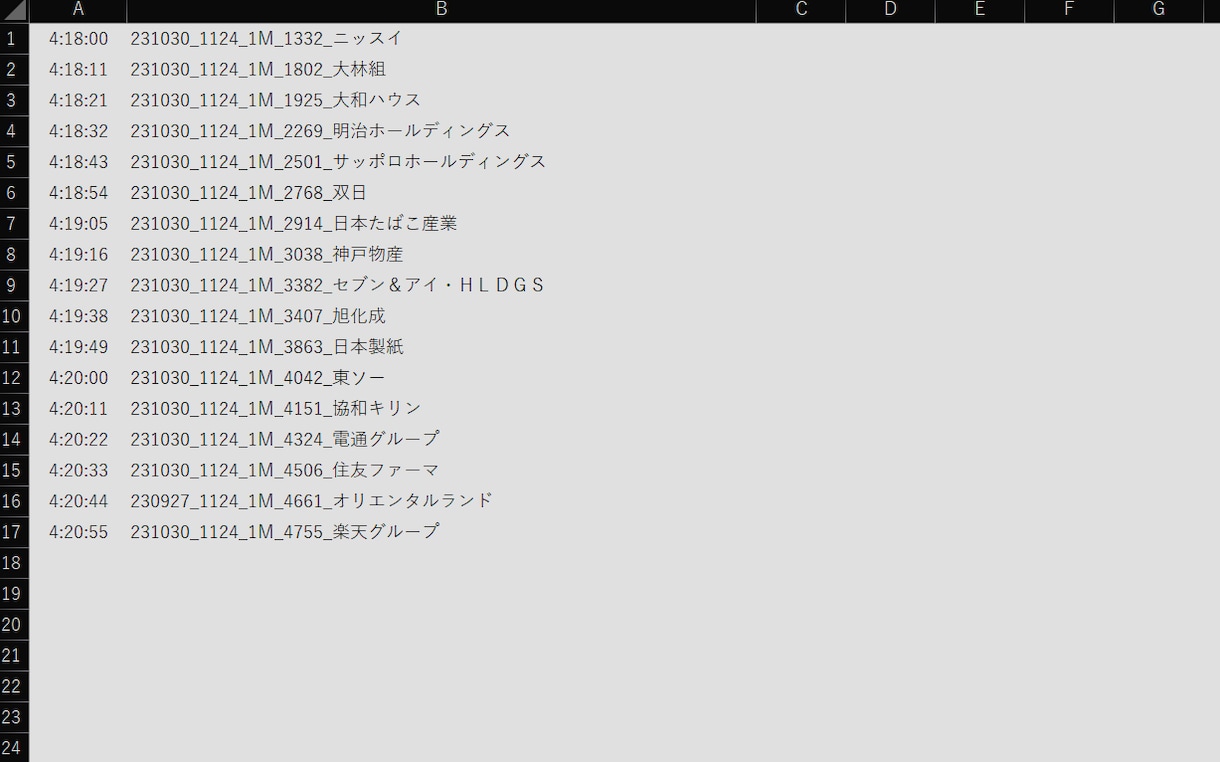This screenshot has height=762, width=1220.
Task: Select cell 231030_1124_1M_2501_サッポロホールディングス
Action: (x=442, y=162)
